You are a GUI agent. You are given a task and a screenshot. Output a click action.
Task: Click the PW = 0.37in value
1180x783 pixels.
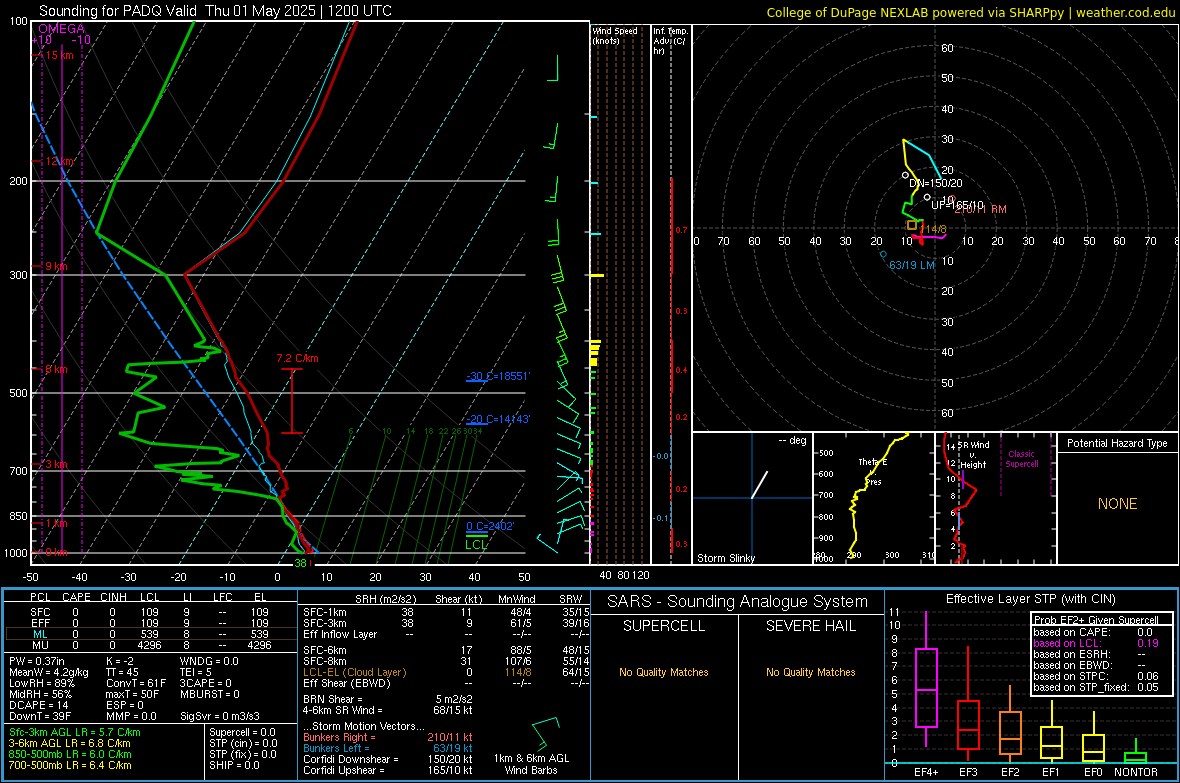(37, 661)
